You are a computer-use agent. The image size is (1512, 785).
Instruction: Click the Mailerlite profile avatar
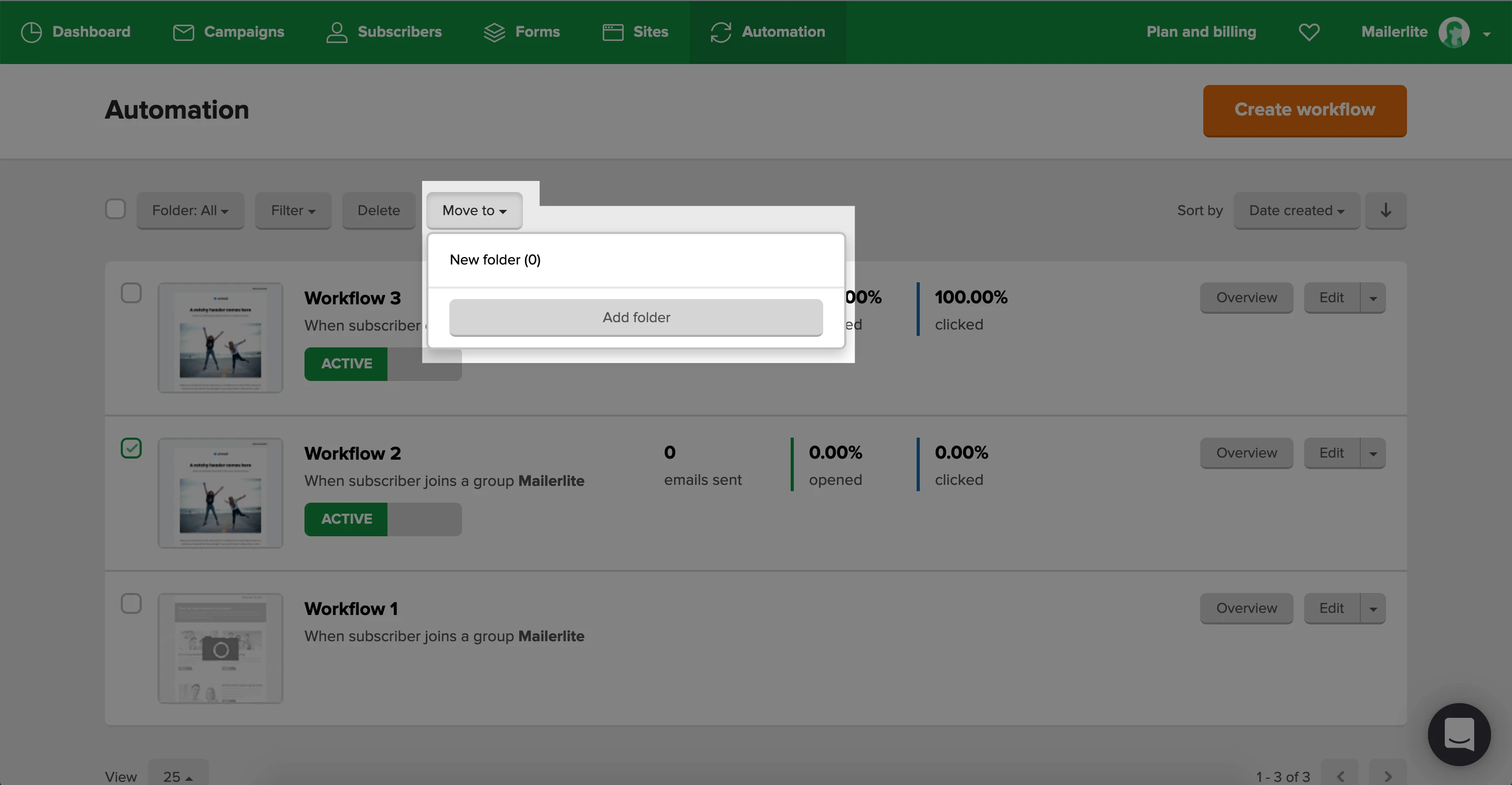tap(1453, 32)
